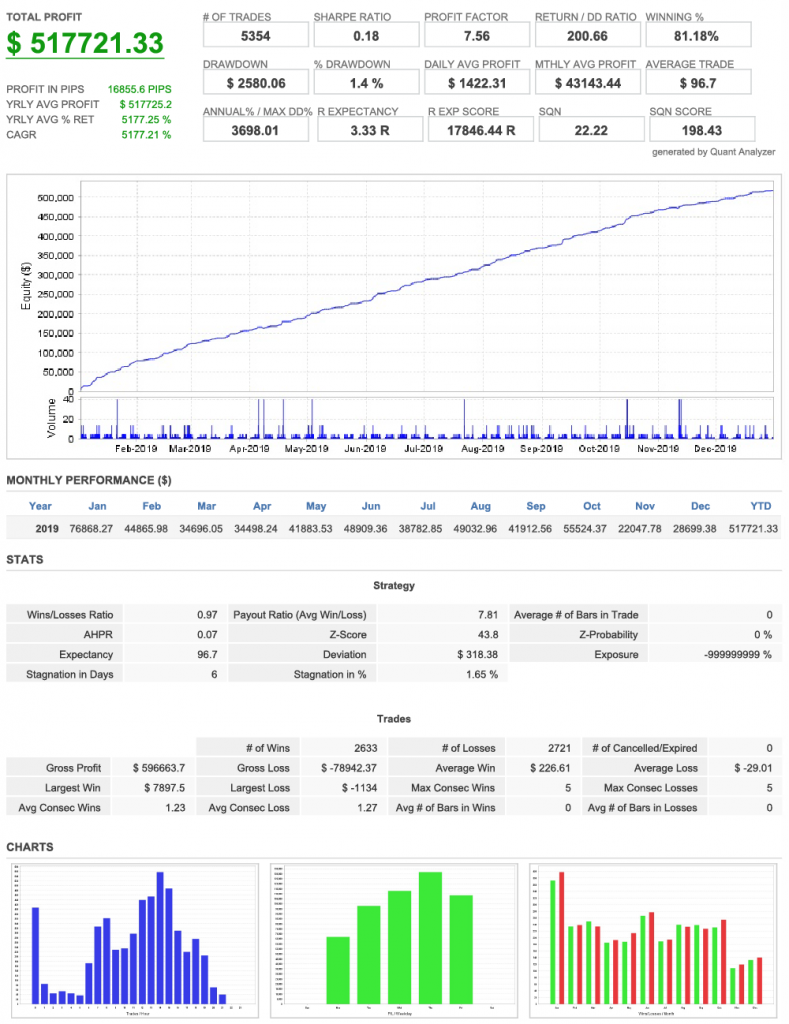Click the total profit value $517721.33
789x1024 pixels.
[x=85, y=44]
